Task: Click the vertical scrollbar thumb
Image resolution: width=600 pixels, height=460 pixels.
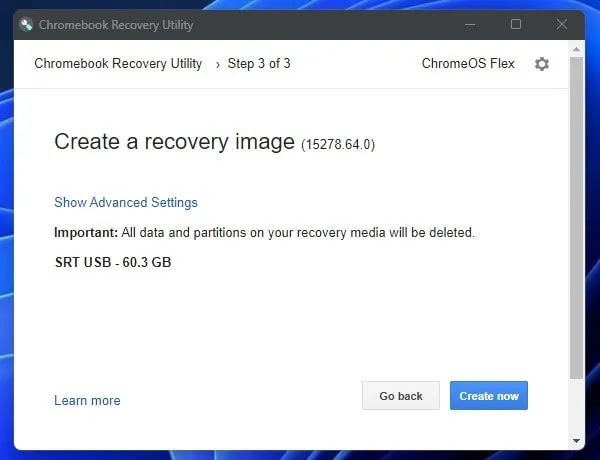Action: click(576, 218)
